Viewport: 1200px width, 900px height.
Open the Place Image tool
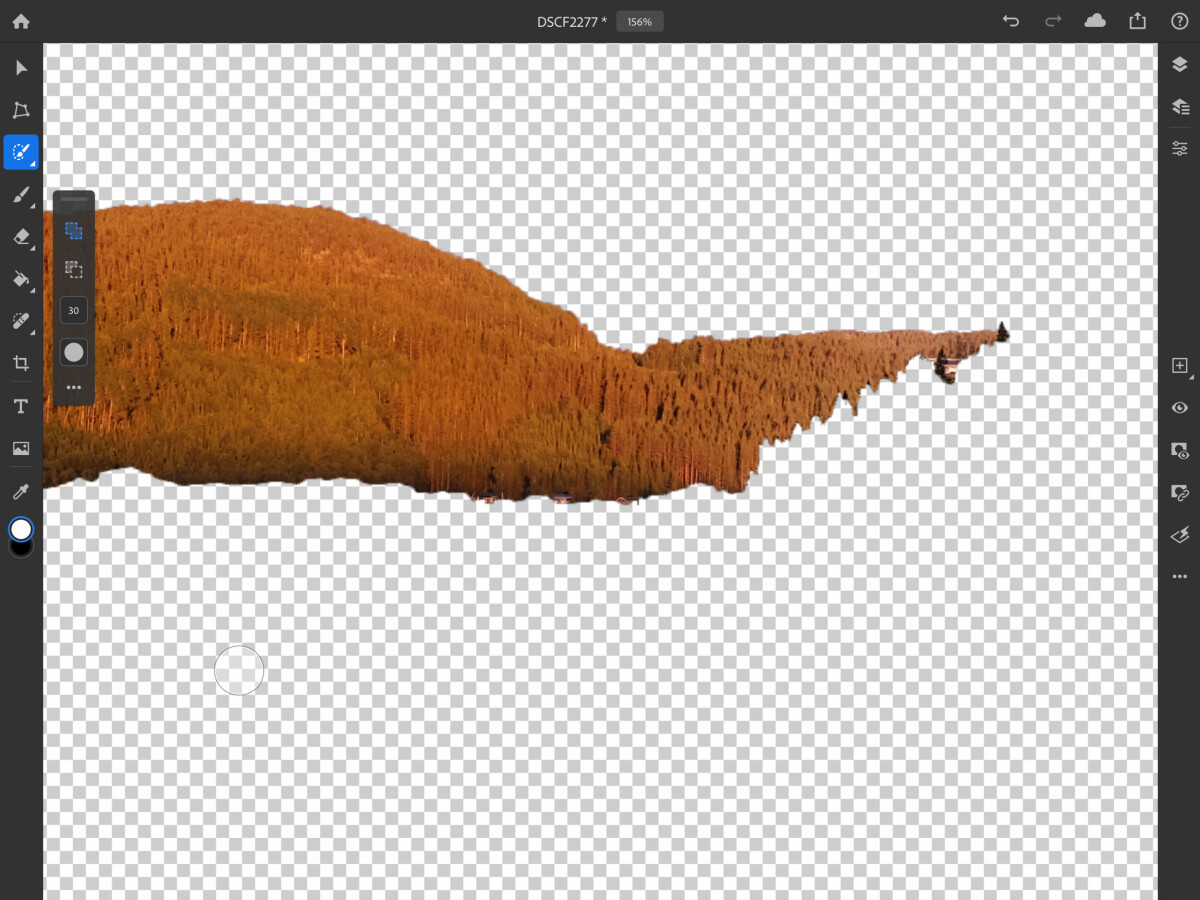[21, 449]
